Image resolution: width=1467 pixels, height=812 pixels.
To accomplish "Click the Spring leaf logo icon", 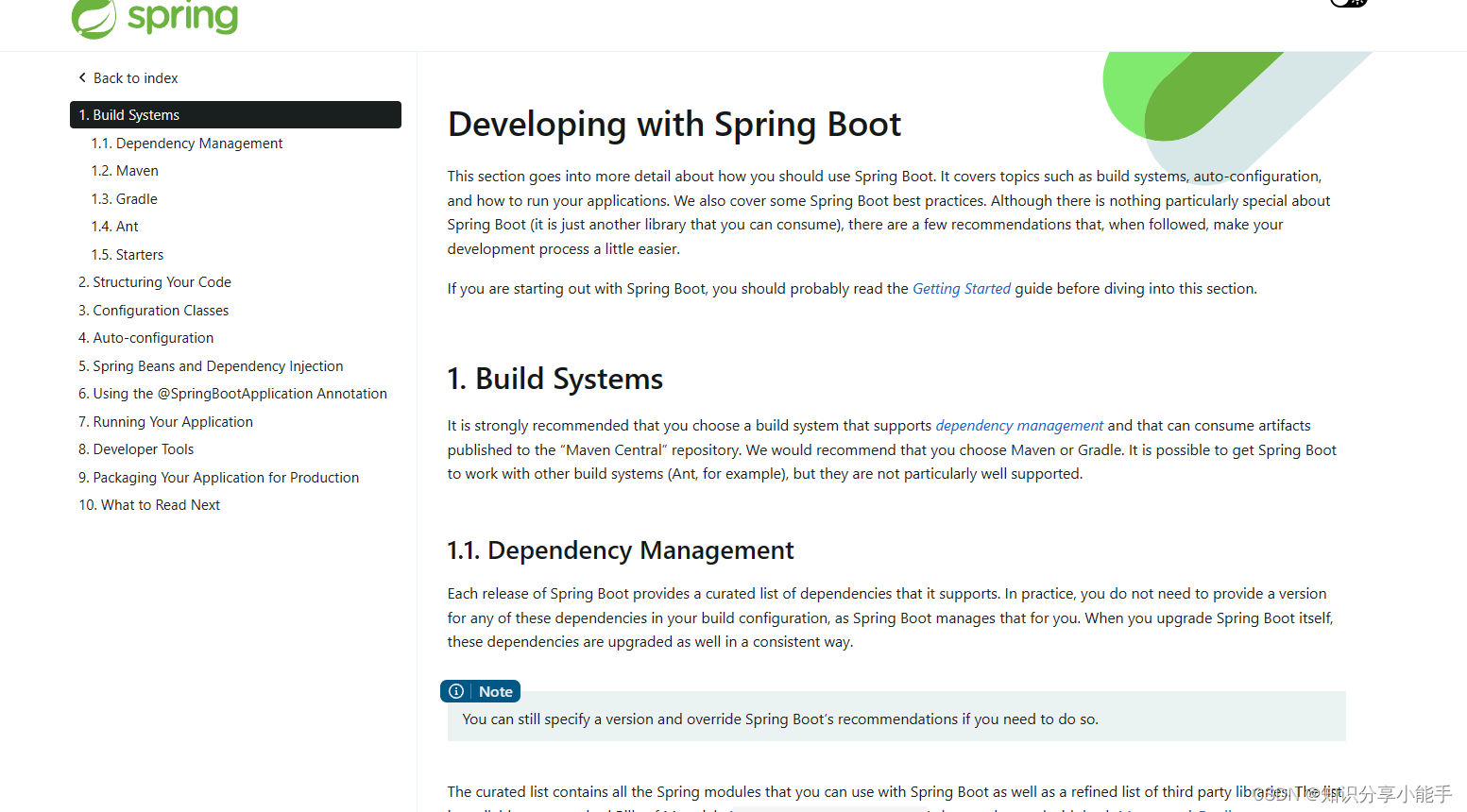I will click(94, 19).
